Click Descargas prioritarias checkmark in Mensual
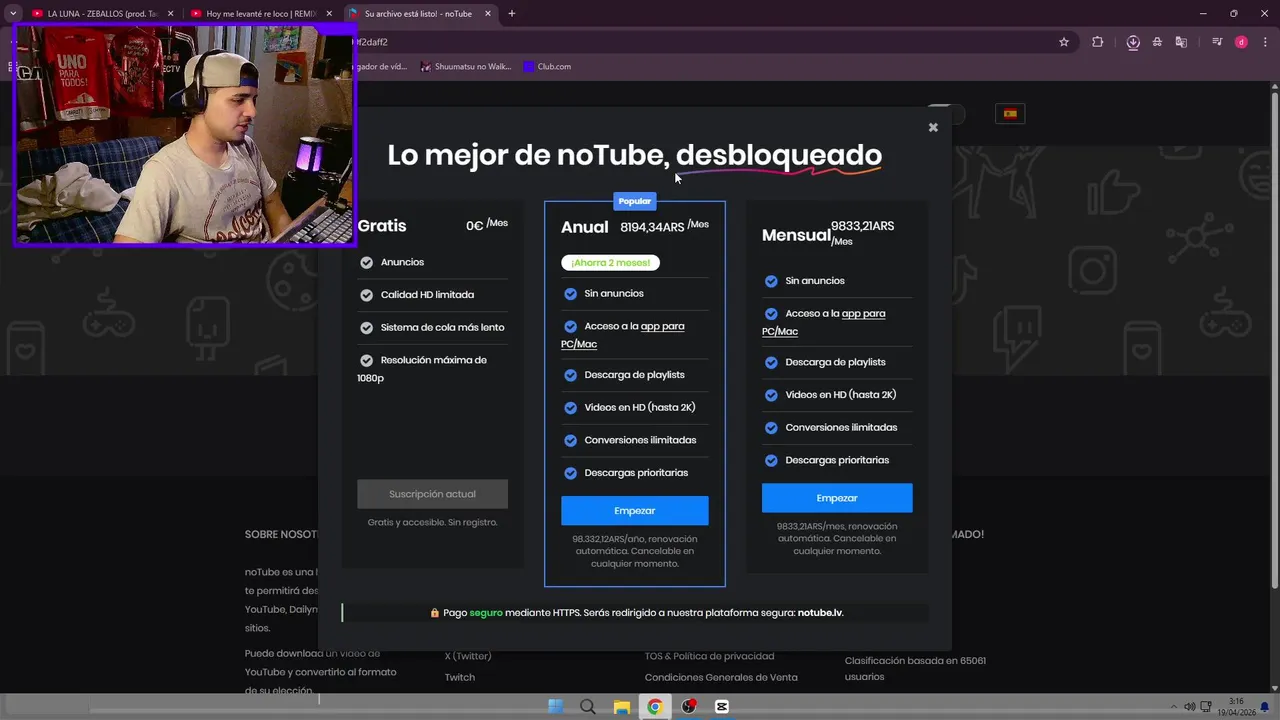The width and height of the screenshot is (1280, 720). (x=771, y=461)
